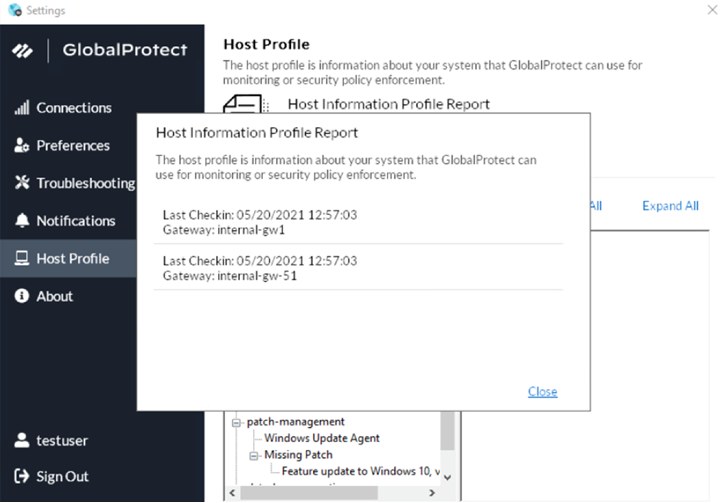Select the Windows Update Agent tree item
The height and width of the screenshot is (503, 720).
322,438
